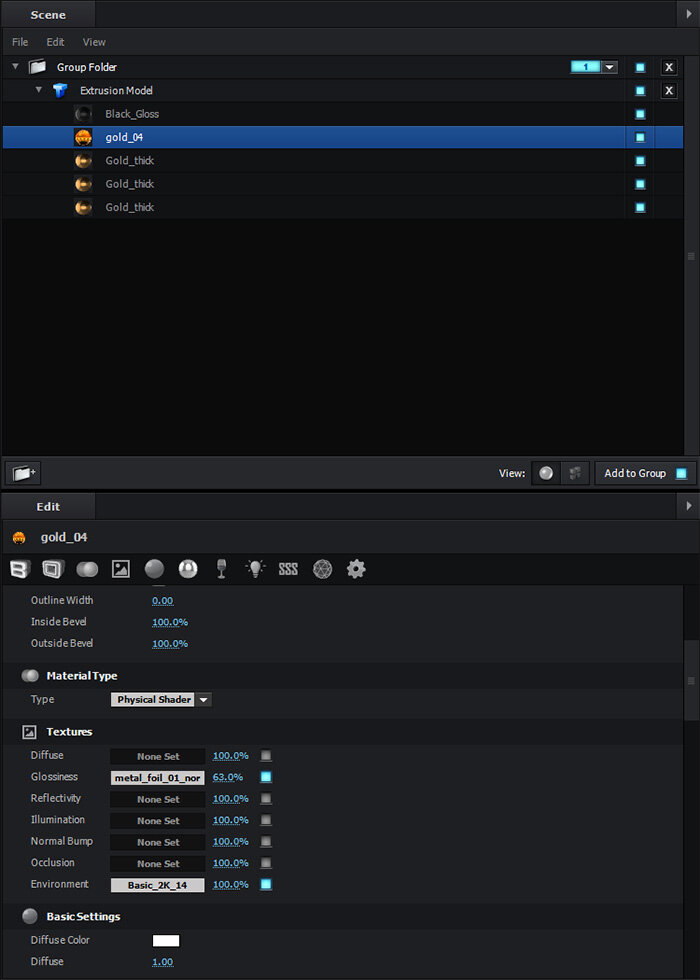The width and height of the screenshot is (700, 980).
Task: Open the Material Type dropdown showing Physical Shader
Action: tap(203, 700)
